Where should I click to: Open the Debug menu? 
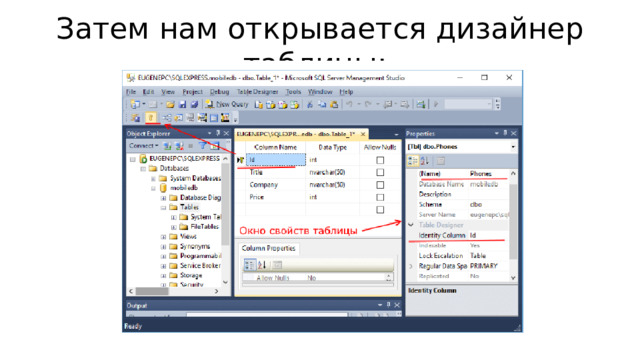point(220,92)
